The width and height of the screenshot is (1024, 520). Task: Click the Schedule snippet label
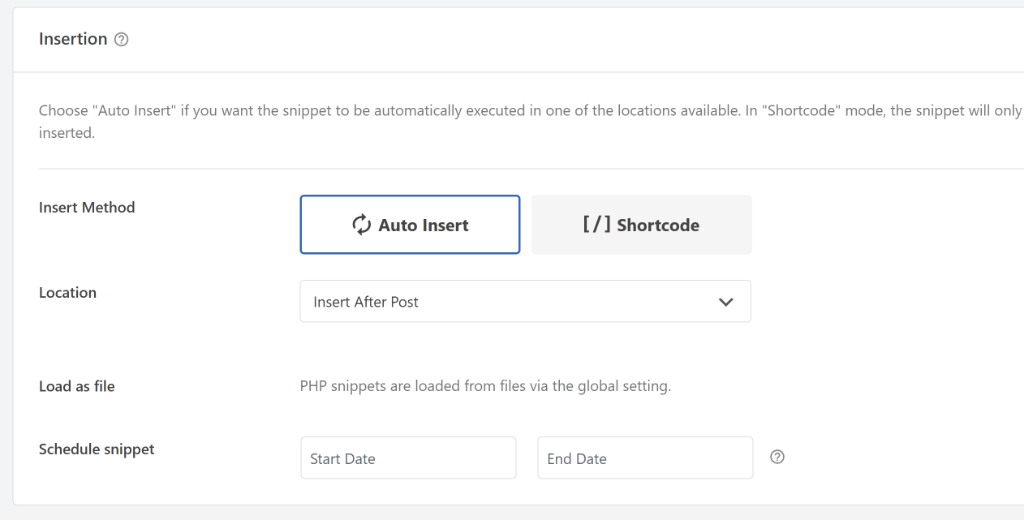[x=97, y=449]
